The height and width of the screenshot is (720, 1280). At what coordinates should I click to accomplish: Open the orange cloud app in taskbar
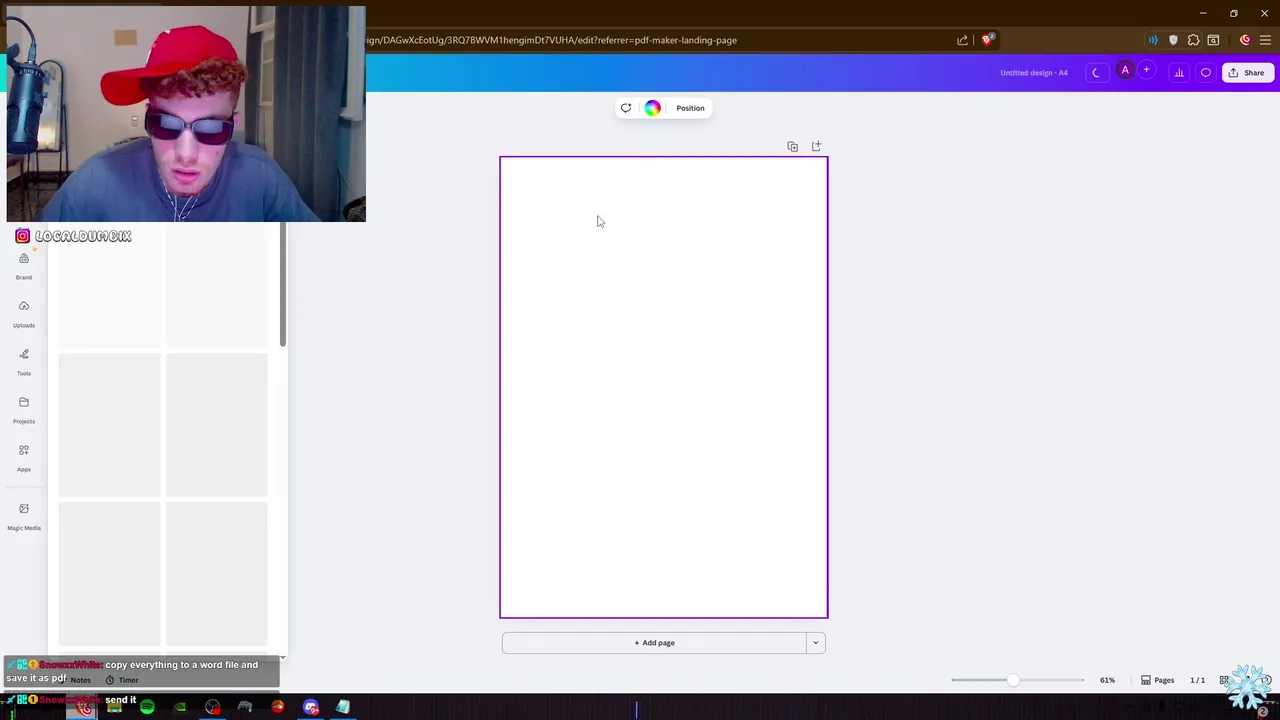278,708
